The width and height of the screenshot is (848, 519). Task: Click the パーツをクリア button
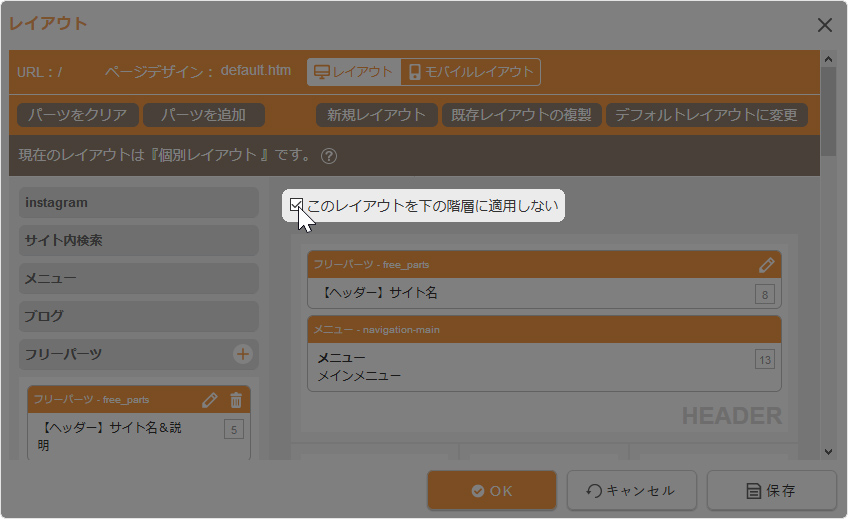pos(77,115)
